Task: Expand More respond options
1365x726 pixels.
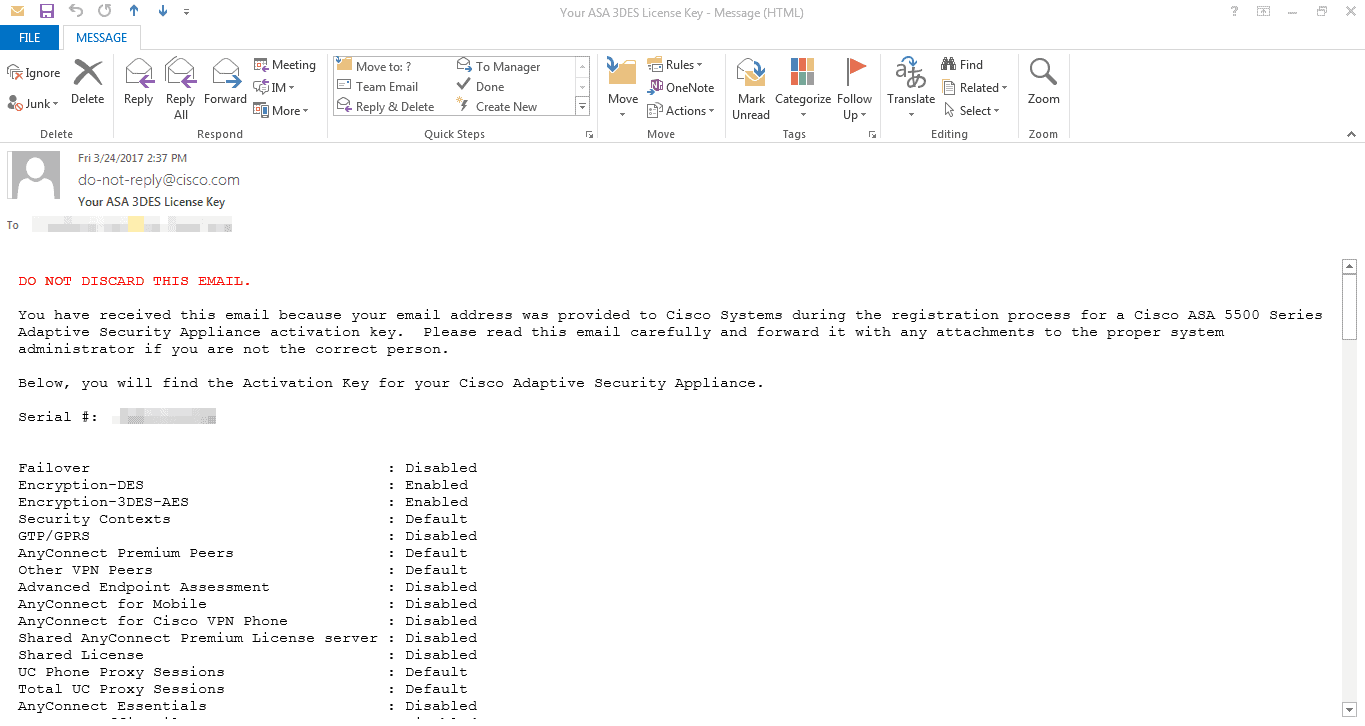Action: [x=281, y=111]
